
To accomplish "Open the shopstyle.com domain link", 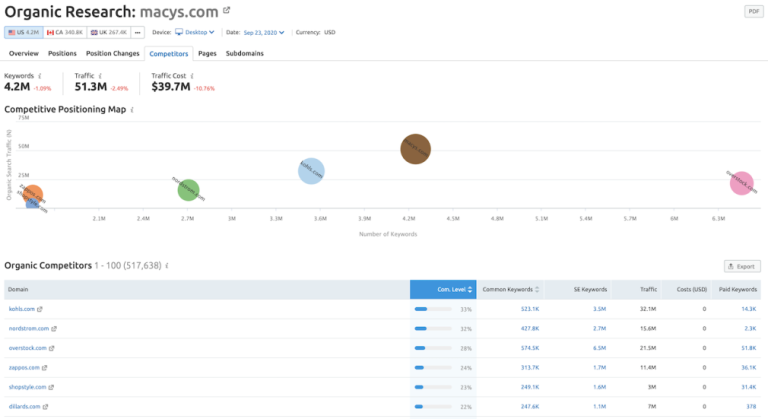I will click(27, 387).
